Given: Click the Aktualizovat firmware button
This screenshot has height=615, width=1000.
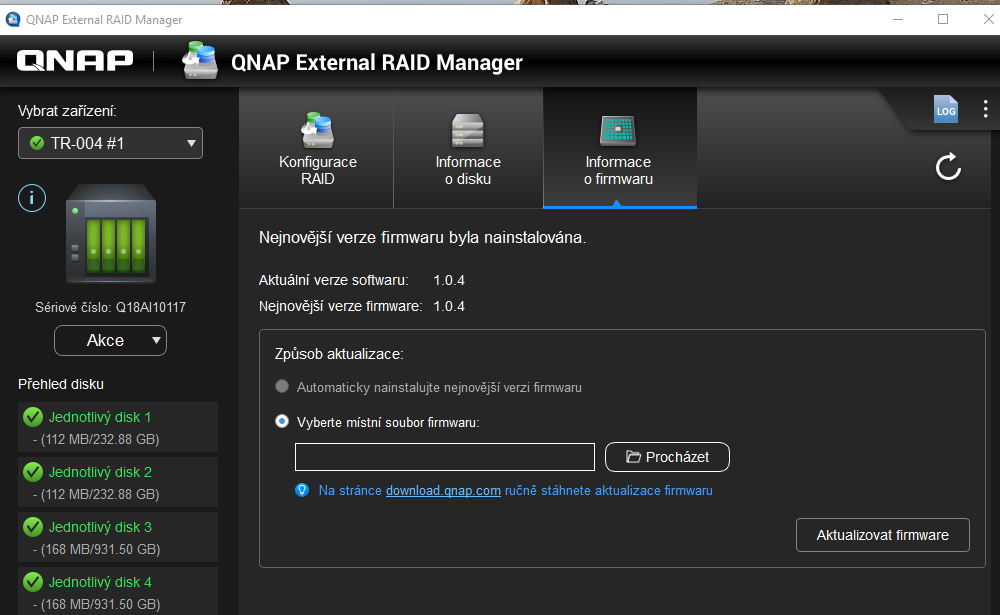Looking at the screenshot, I should tap(882, 535).
